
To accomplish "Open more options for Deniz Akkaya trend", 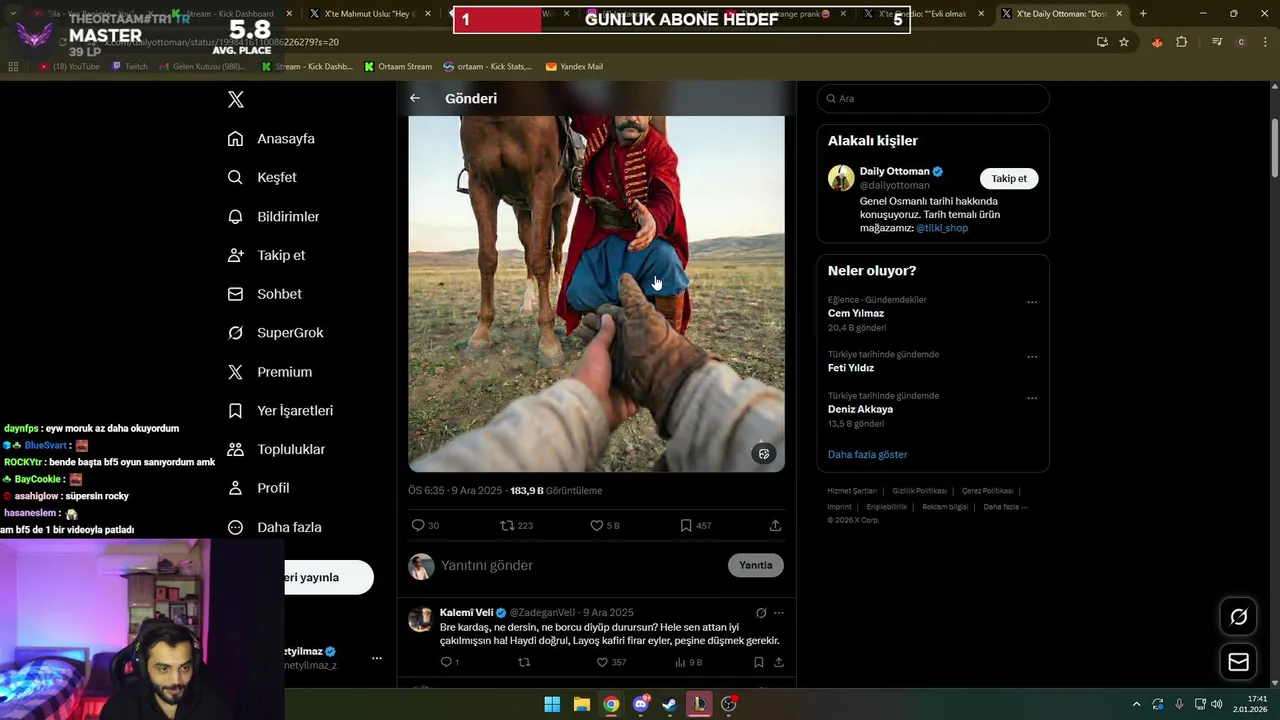I will click(1032, 398).
